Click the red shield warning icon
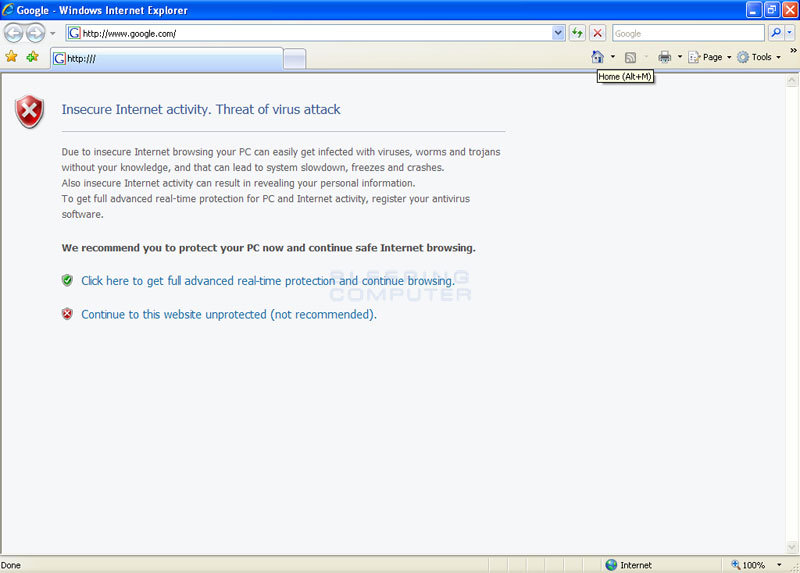This screenshot has width=800, height=573. point(30,111)
